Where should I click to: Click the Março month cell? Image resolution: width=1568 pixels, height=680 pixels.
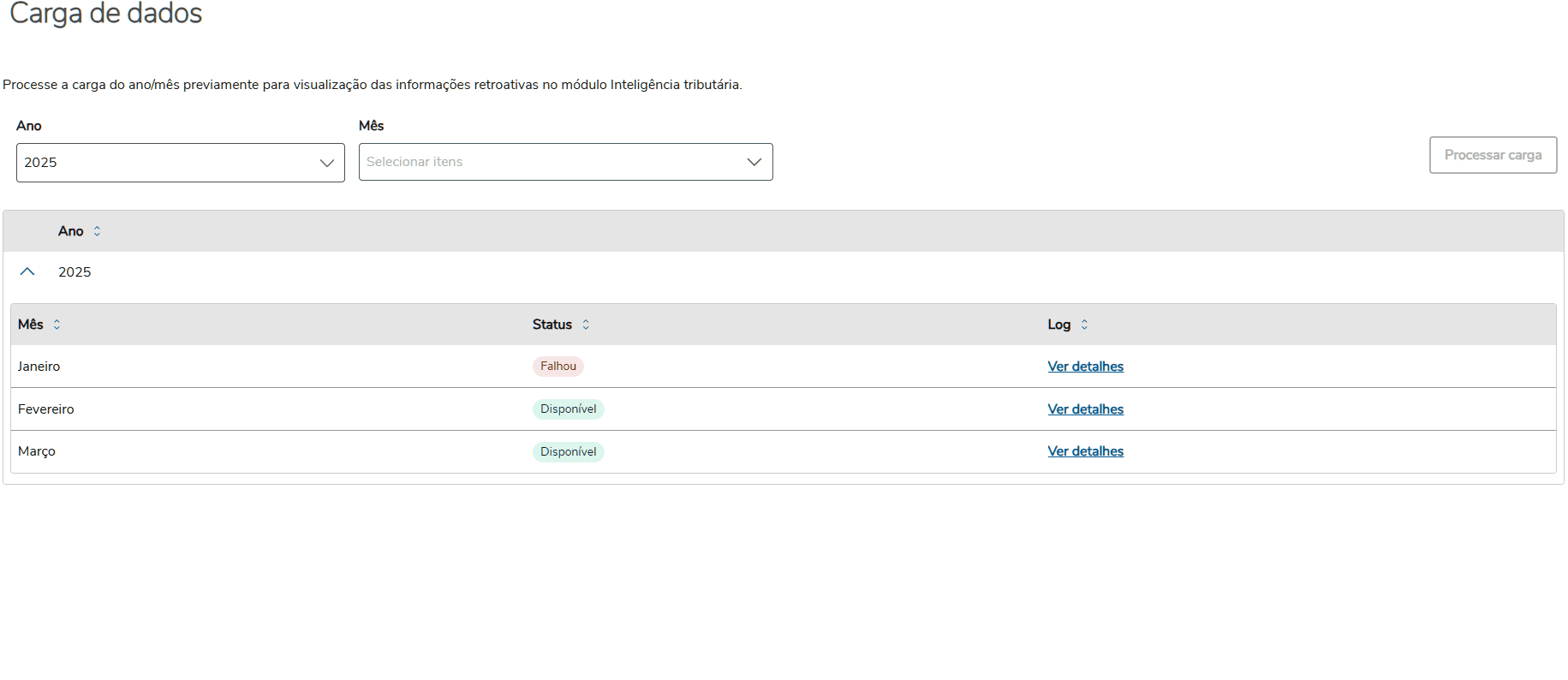[37, 451]
